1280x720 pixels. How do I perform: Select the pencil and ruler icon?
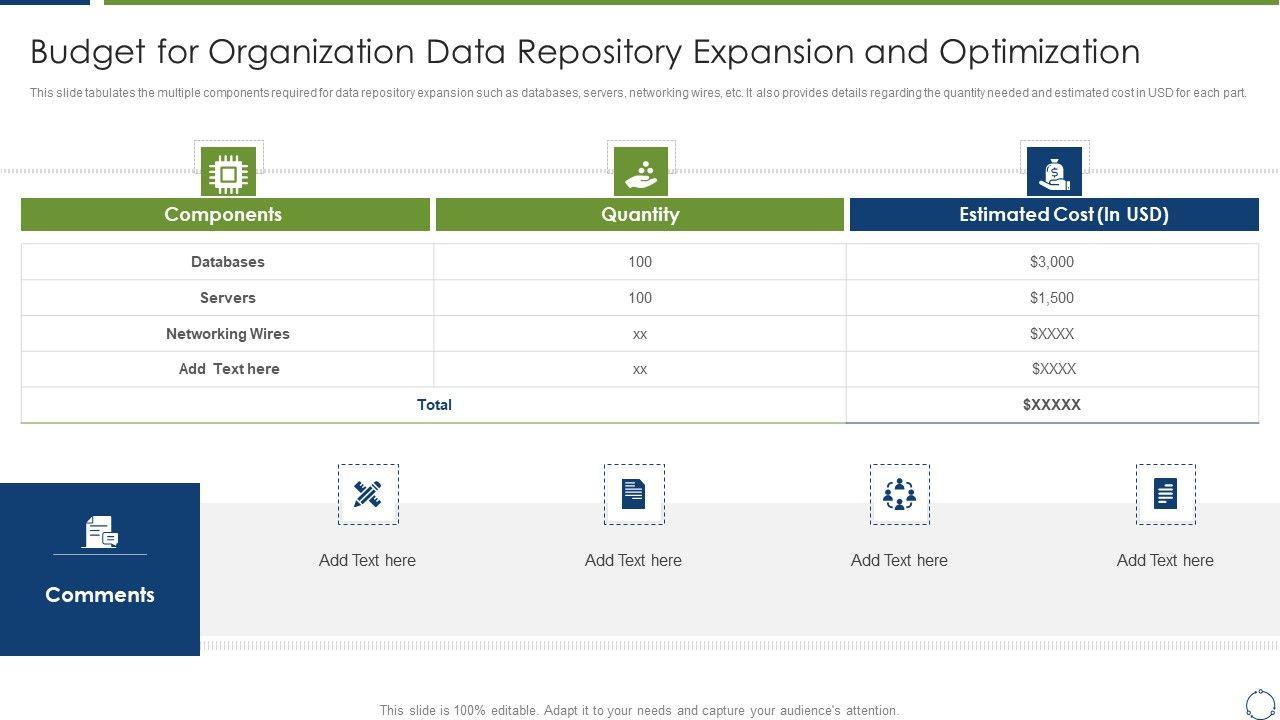367,494
